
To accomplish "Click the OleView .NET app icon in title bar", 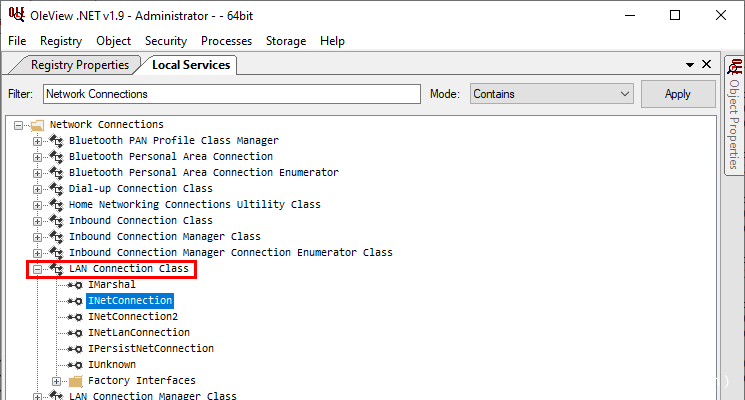I will click(16, 15).
